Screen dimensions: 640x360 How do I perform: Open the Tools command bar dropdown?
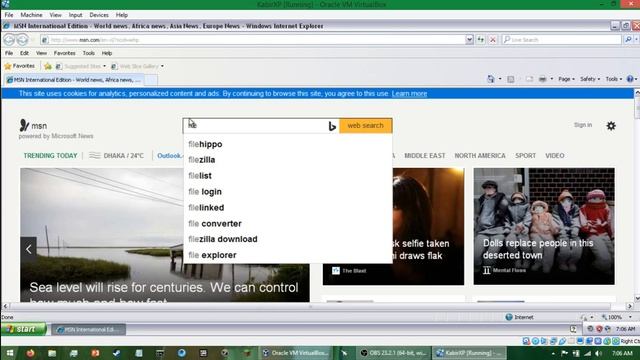[x=613, y=79]
